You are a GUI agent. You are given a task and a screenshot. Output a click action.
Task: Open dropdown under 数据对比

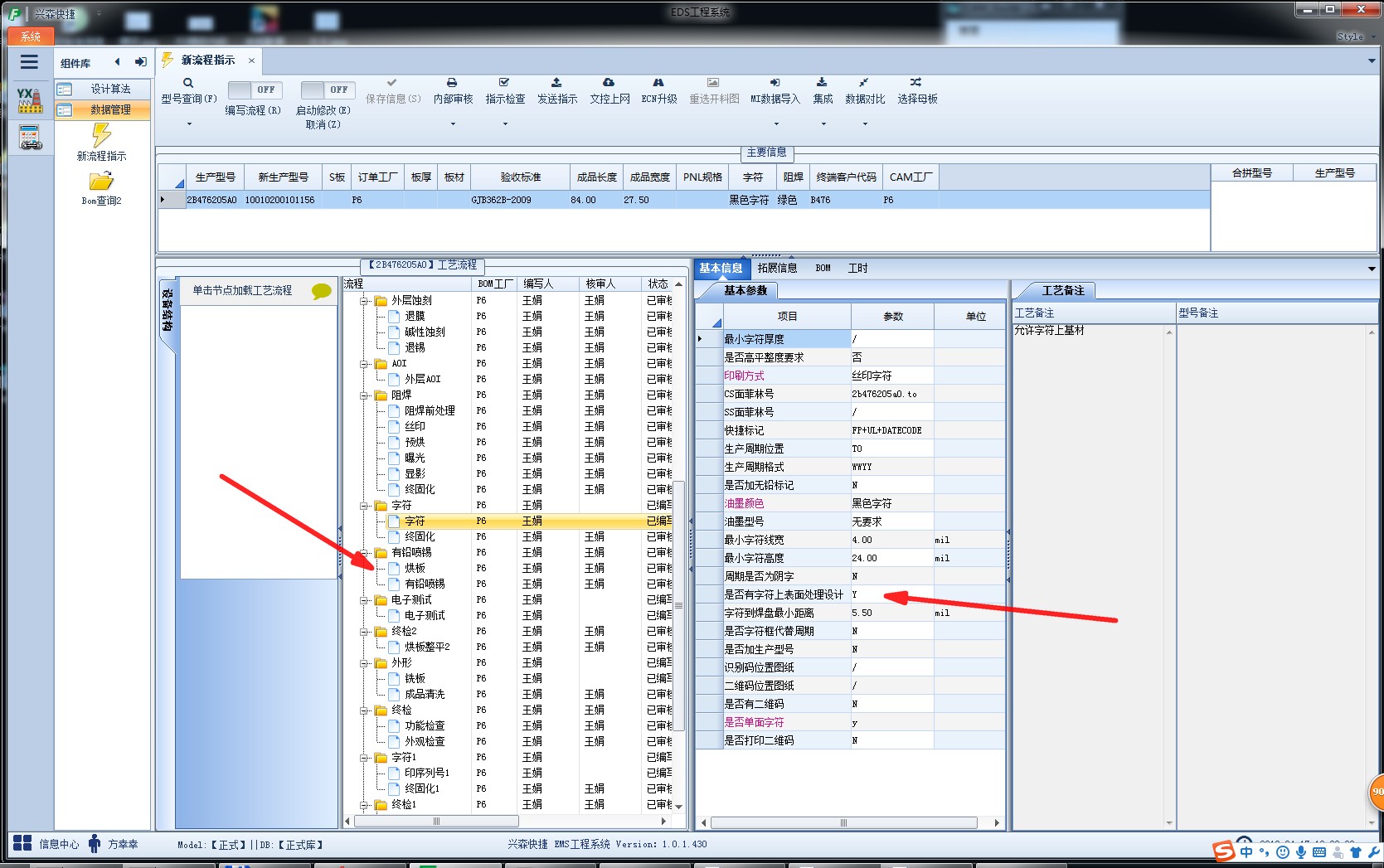coord(865,124)
